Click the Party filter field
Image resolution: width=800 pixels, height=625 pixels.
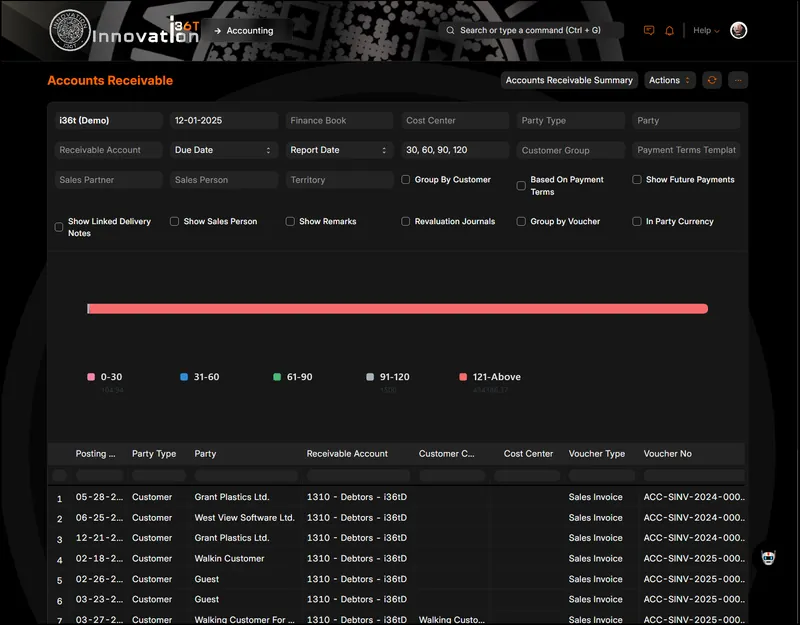[x=686, y=120]
